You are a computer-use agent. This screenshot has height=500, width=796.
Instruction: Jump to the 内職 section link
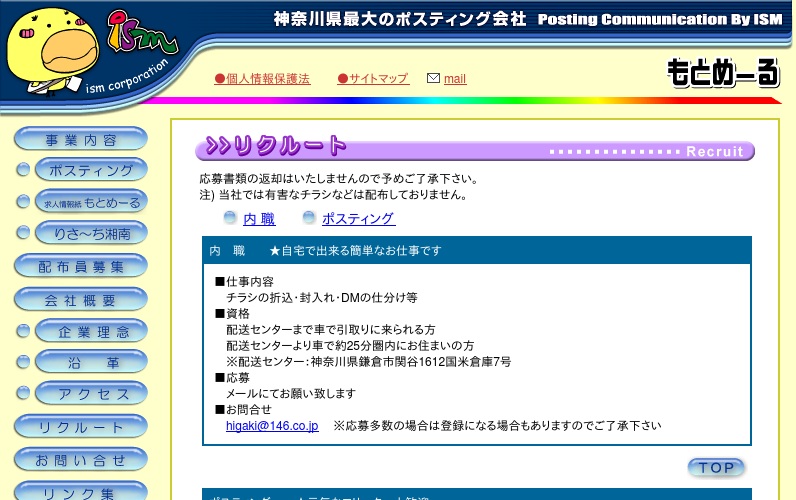tap(259, 219)
